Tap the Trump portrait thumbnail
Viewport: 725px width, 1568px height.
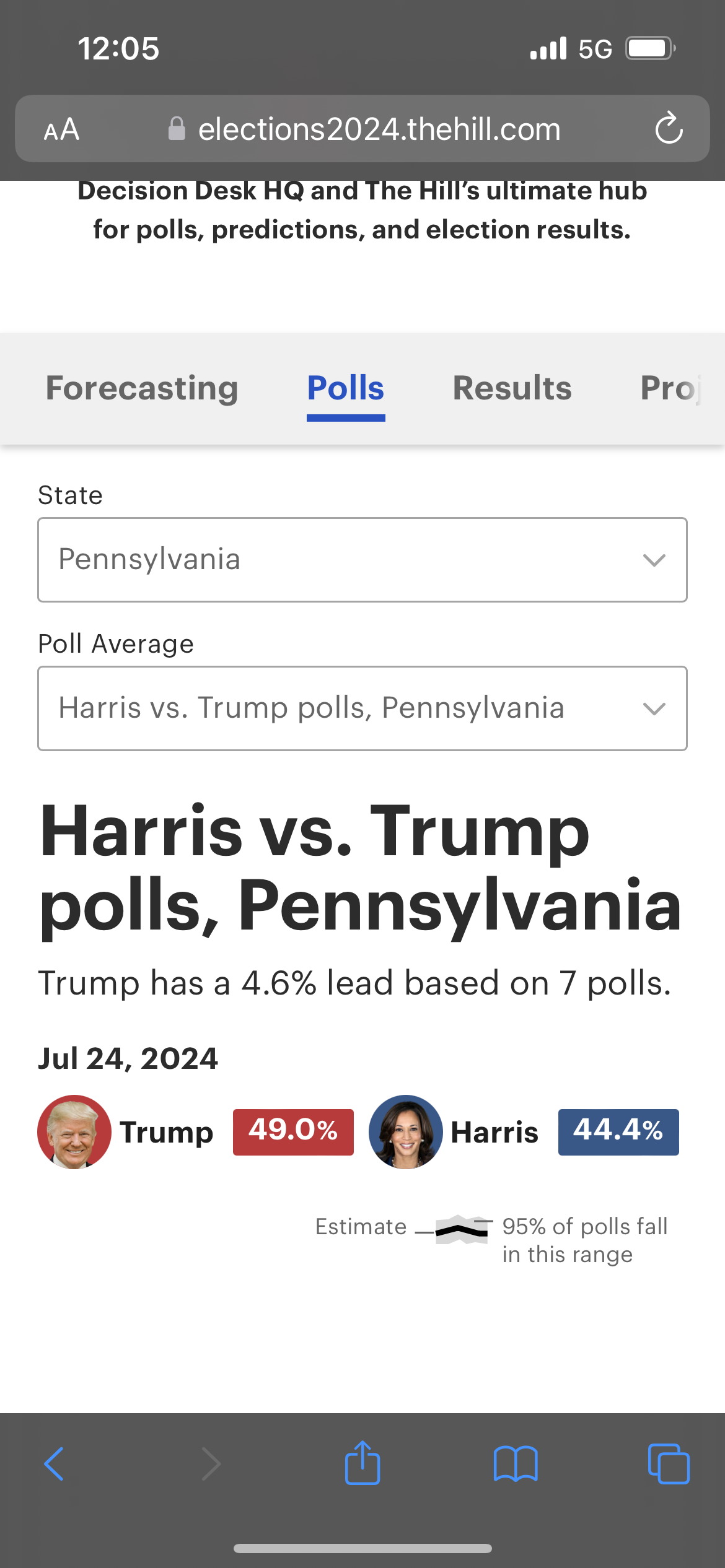[x=74, y=1132]
